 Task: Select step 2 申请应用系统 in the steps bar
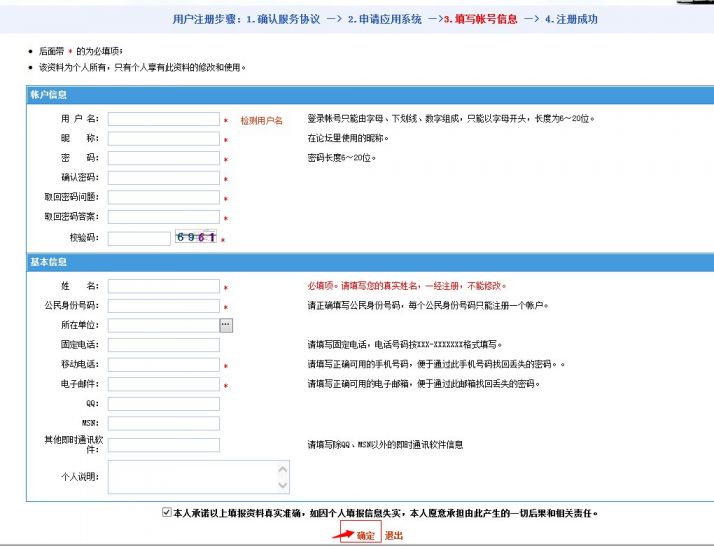click(x=385, y=19)
